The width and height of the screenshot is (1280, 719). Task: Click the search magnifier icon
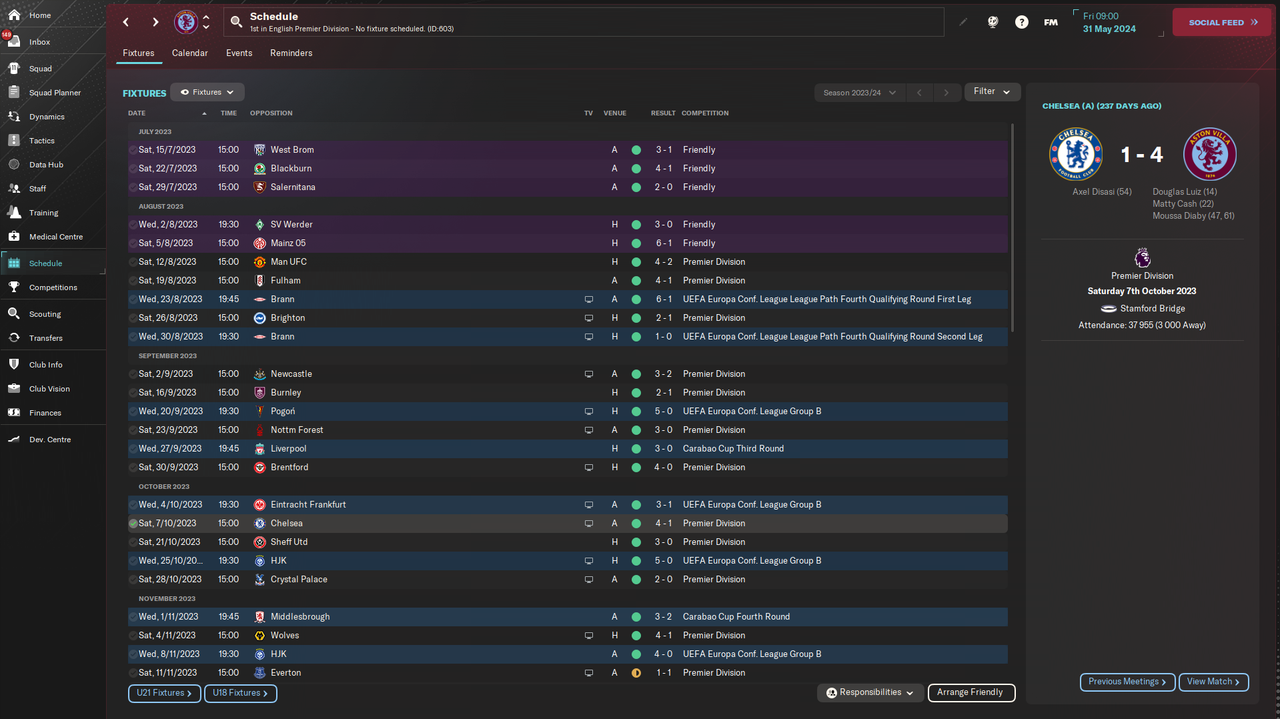point(236,22)
